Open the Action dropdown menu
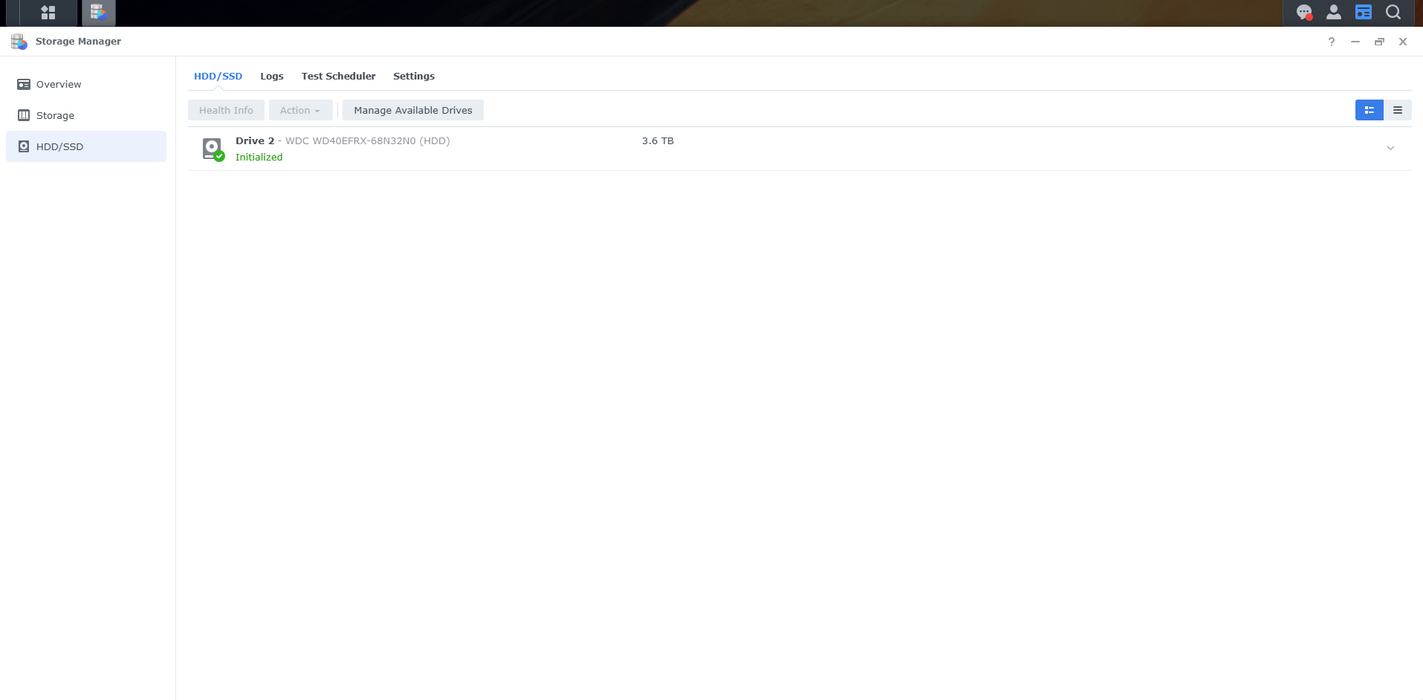The width and height of the screenshot is (1423, 700). point(300,110)
